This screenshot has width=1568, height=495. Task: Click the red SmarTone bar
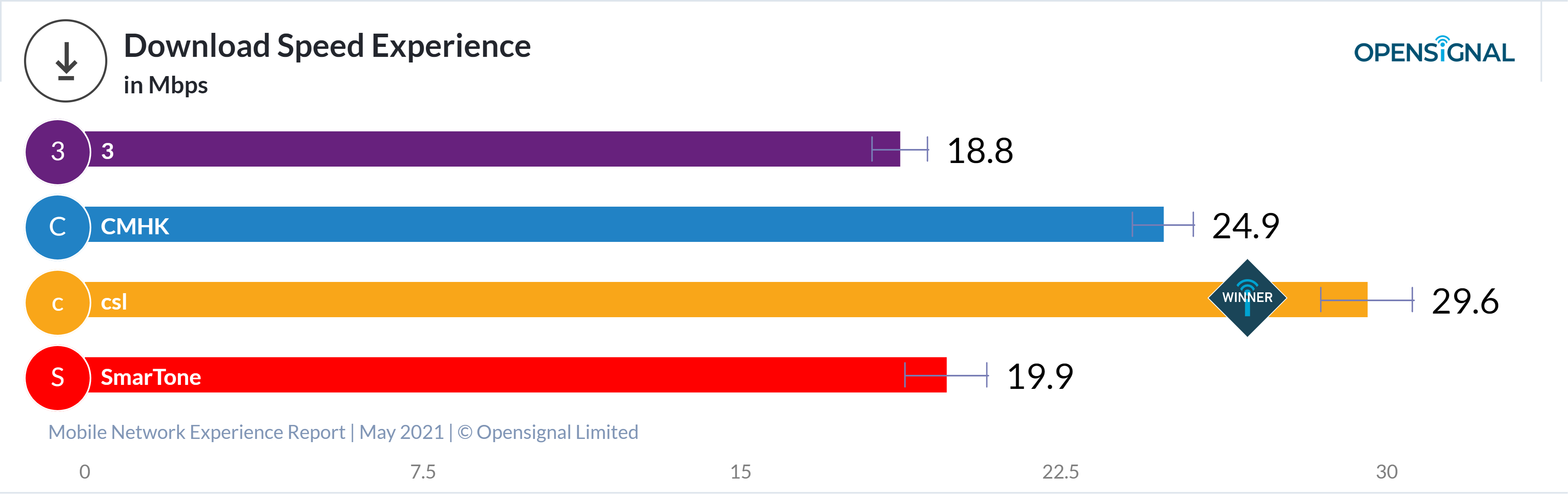(x=517, y=375)
